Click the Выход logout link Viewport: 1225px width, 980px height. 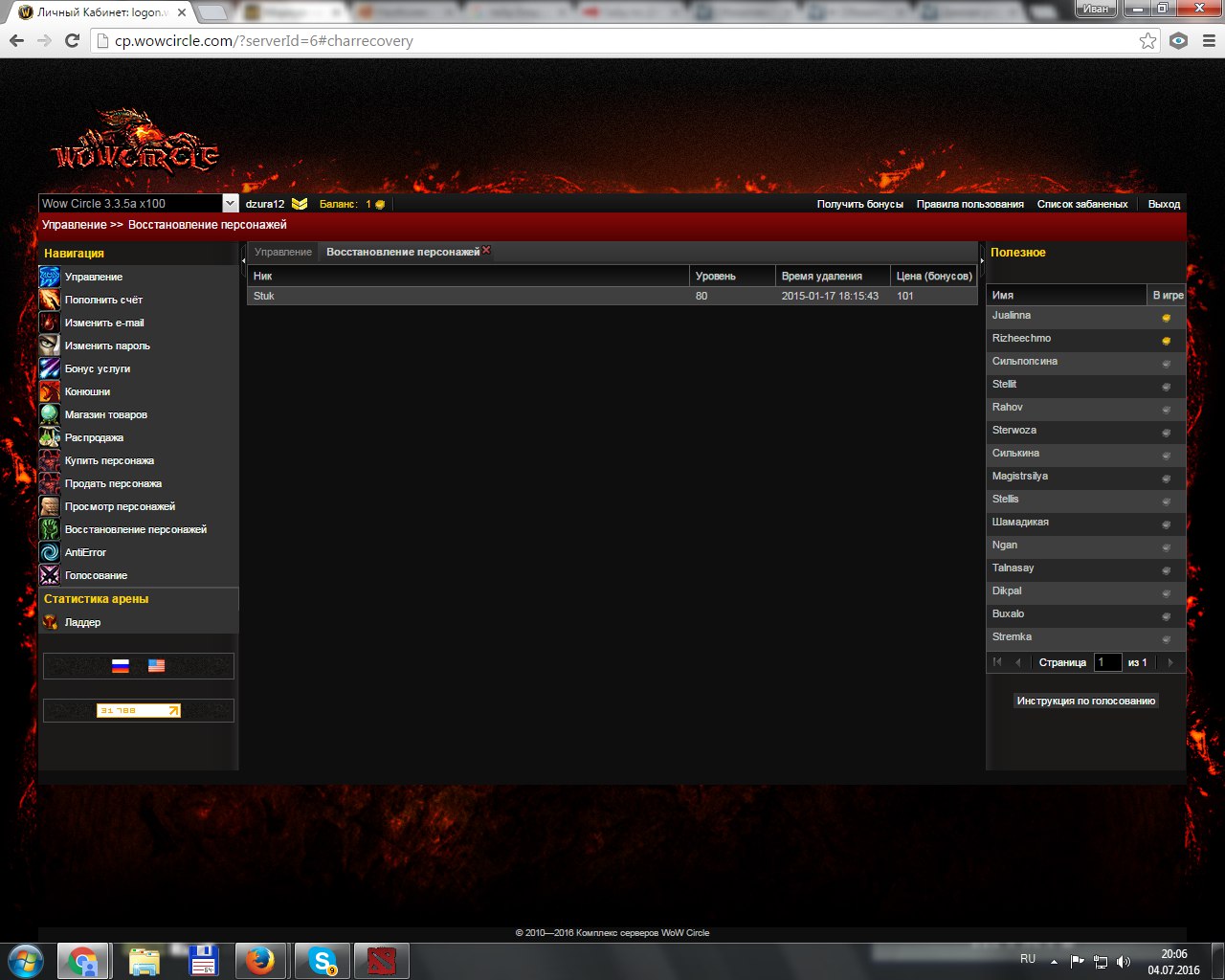[x=1164, y=204]
